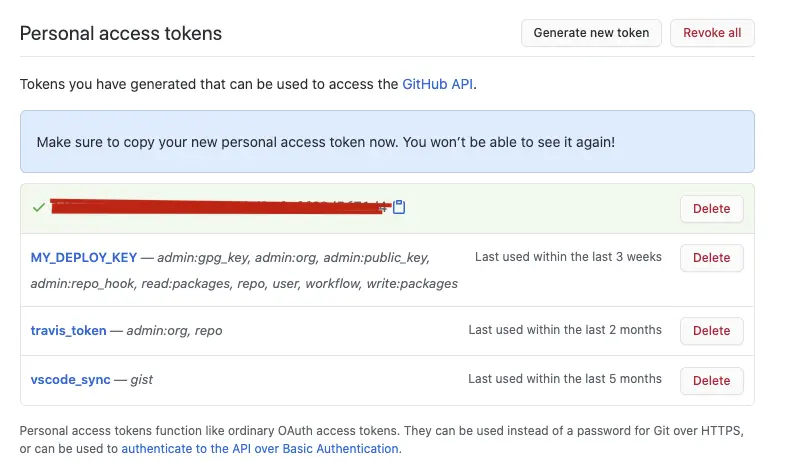
Task: Click the Revoke all button
Action: pos(712,33)
